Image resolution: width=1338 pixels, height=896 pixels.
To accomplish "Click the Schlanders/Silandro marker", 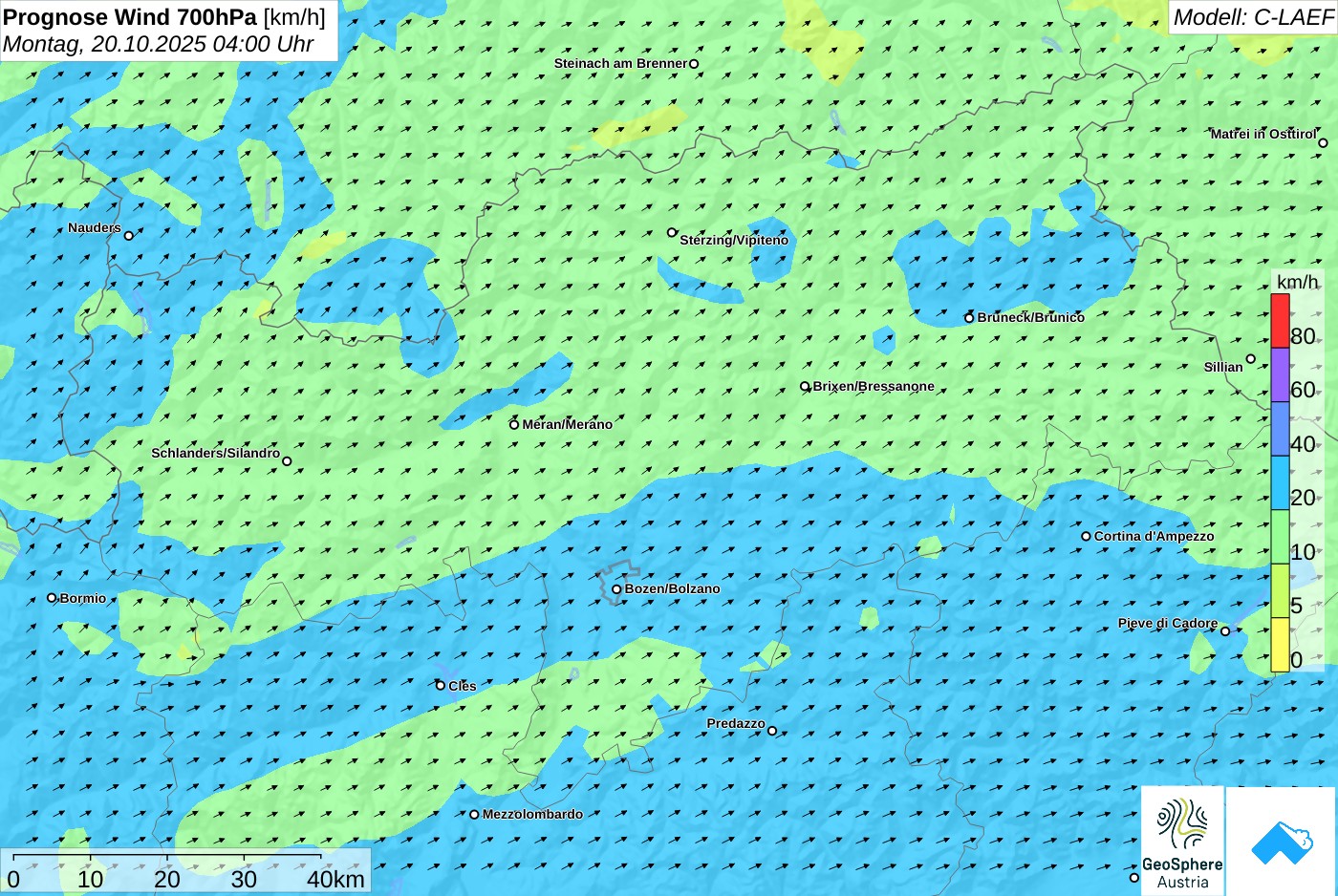I will (x=287, y=461).
